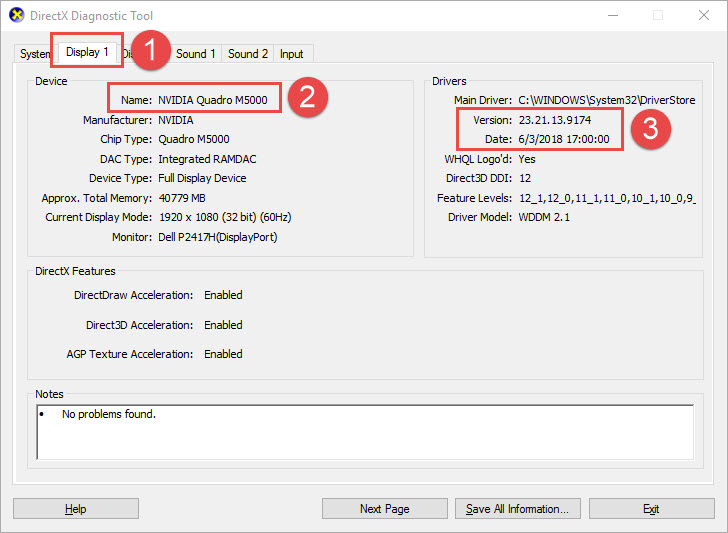Click the Help button
Image resolution: width=728 pixels, height=533 pixels.
pos(76,509)
